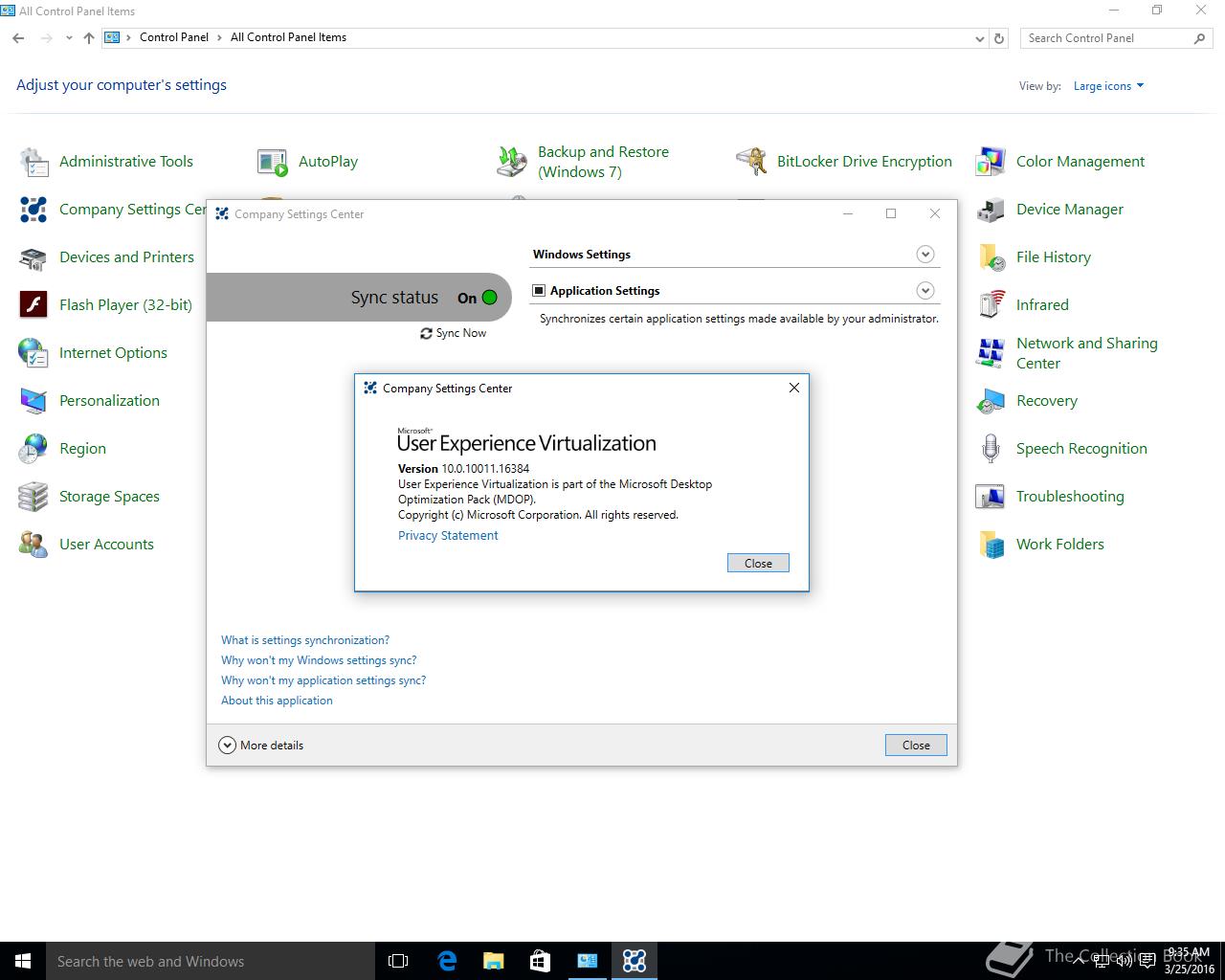Open Internet Options icon
Screen dimensions: 1225x980
click(34, 353)
